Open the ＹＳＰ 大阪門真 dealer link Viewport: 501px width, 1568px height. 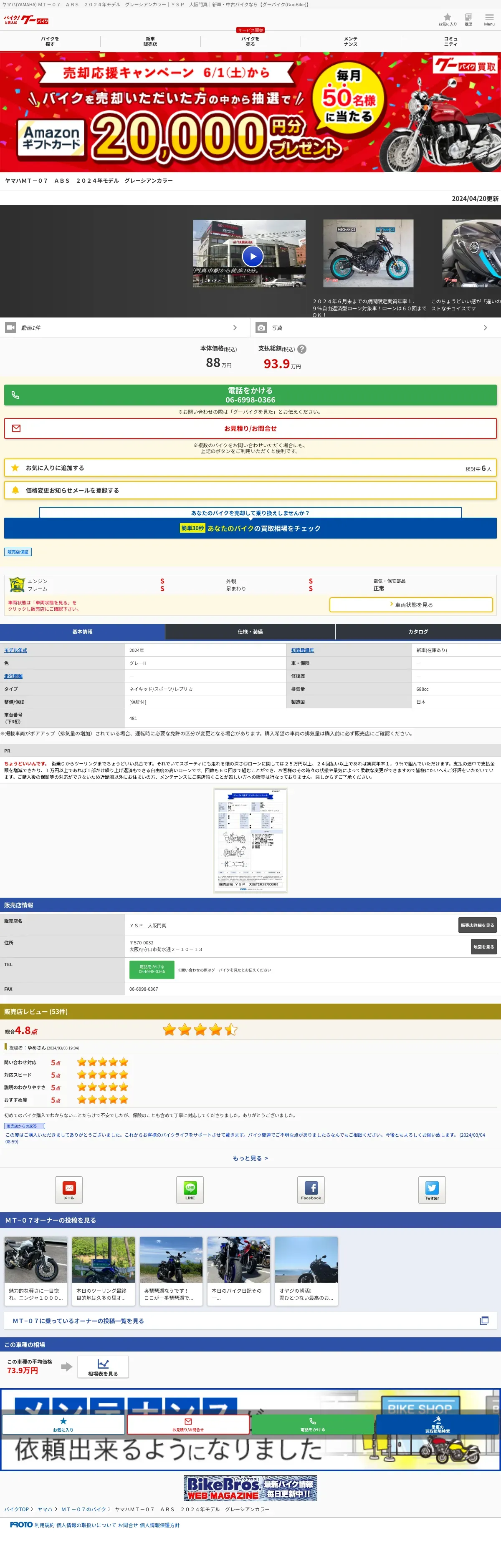coord(147,925)
